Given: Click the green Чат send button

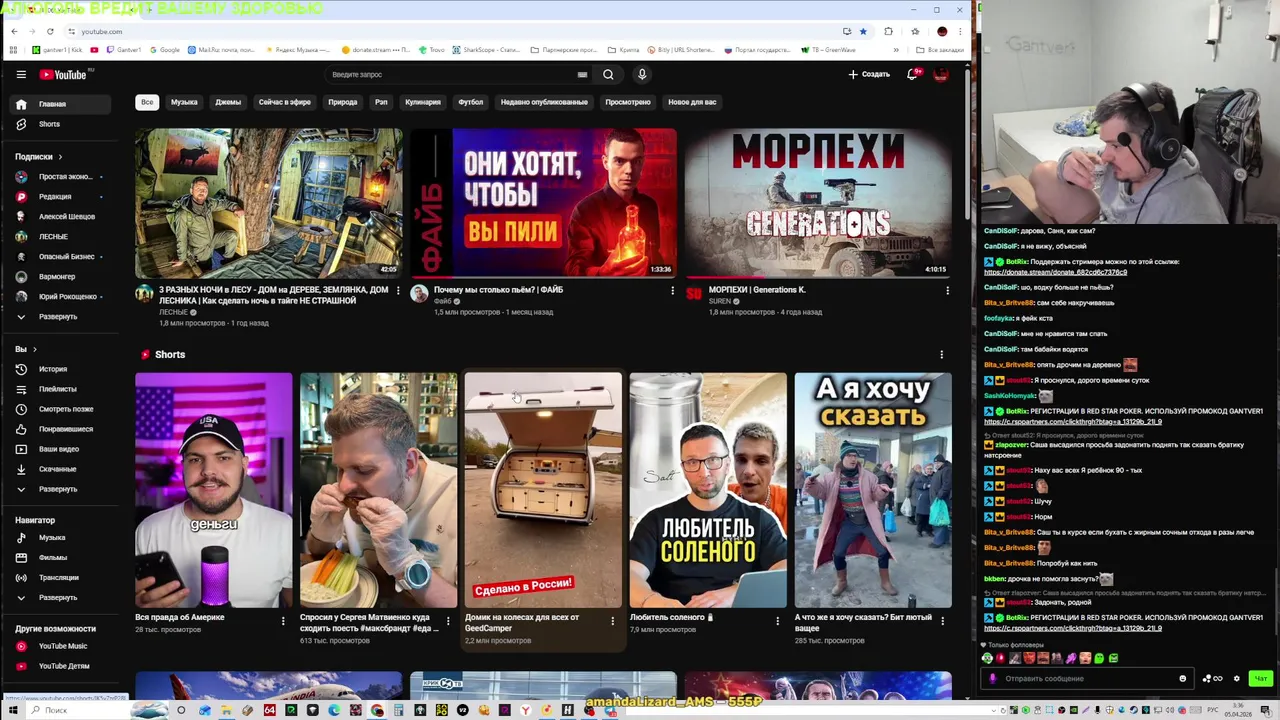Looking at the screenshot, I should 1261,678.
